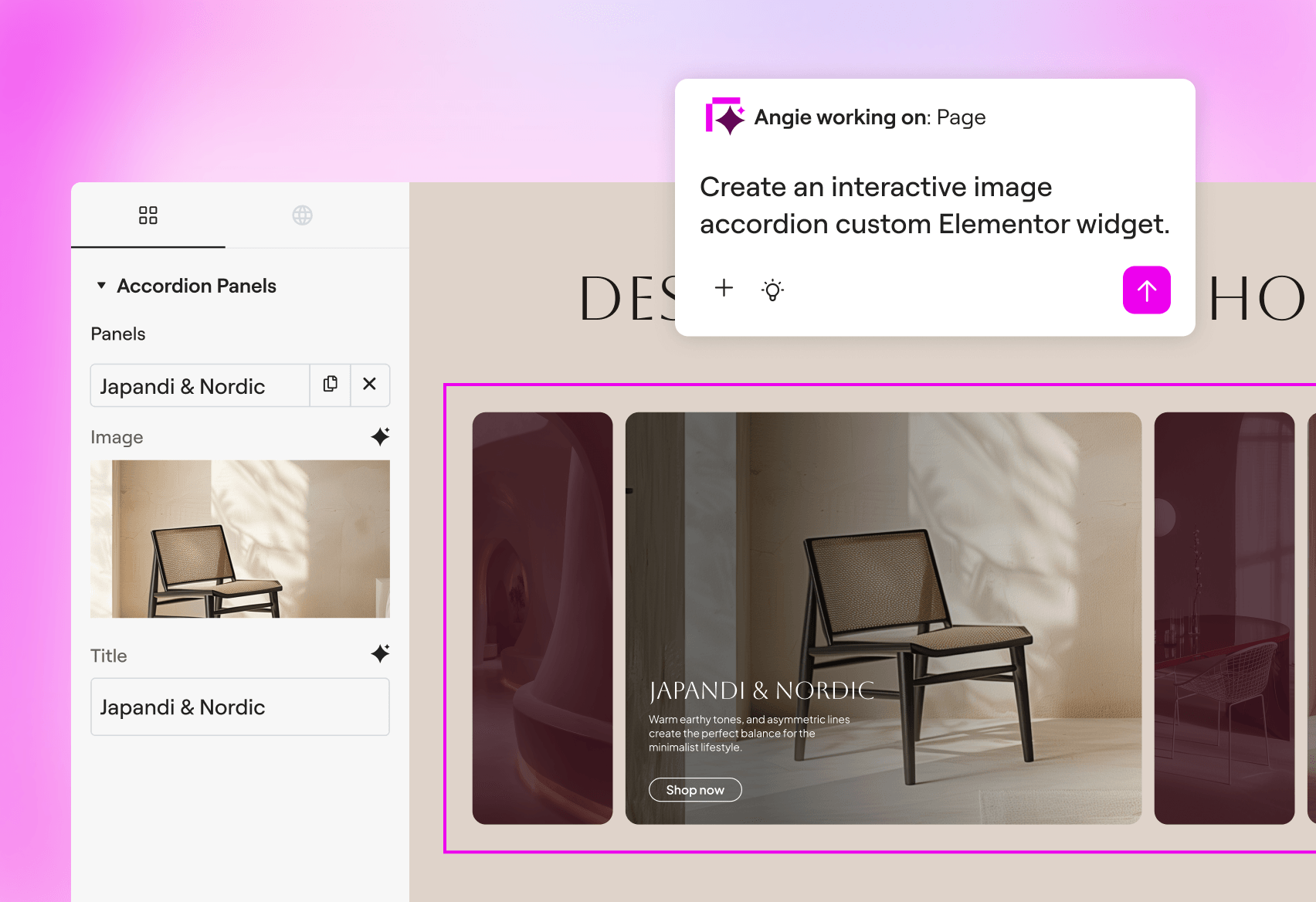The image size is (1316, 902).
Task: Click the Angie prompt text area
Action: coord(934,205)
